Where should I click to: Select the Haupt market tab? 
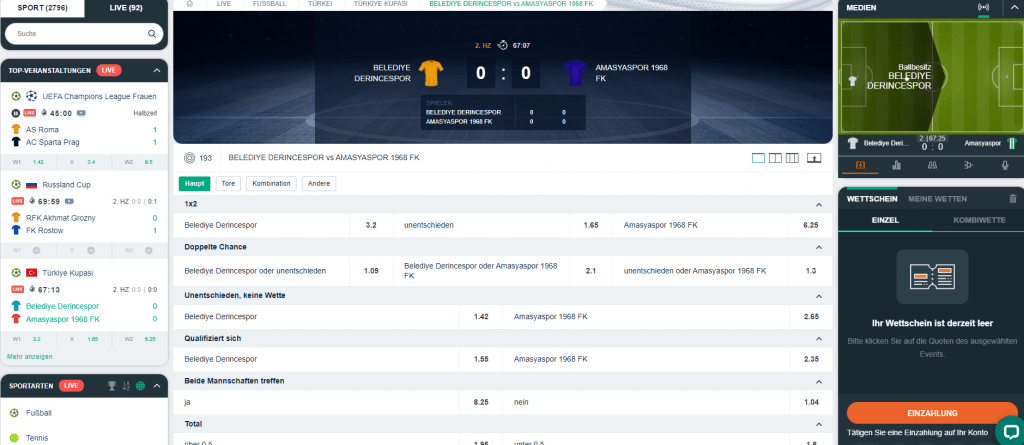195,184
